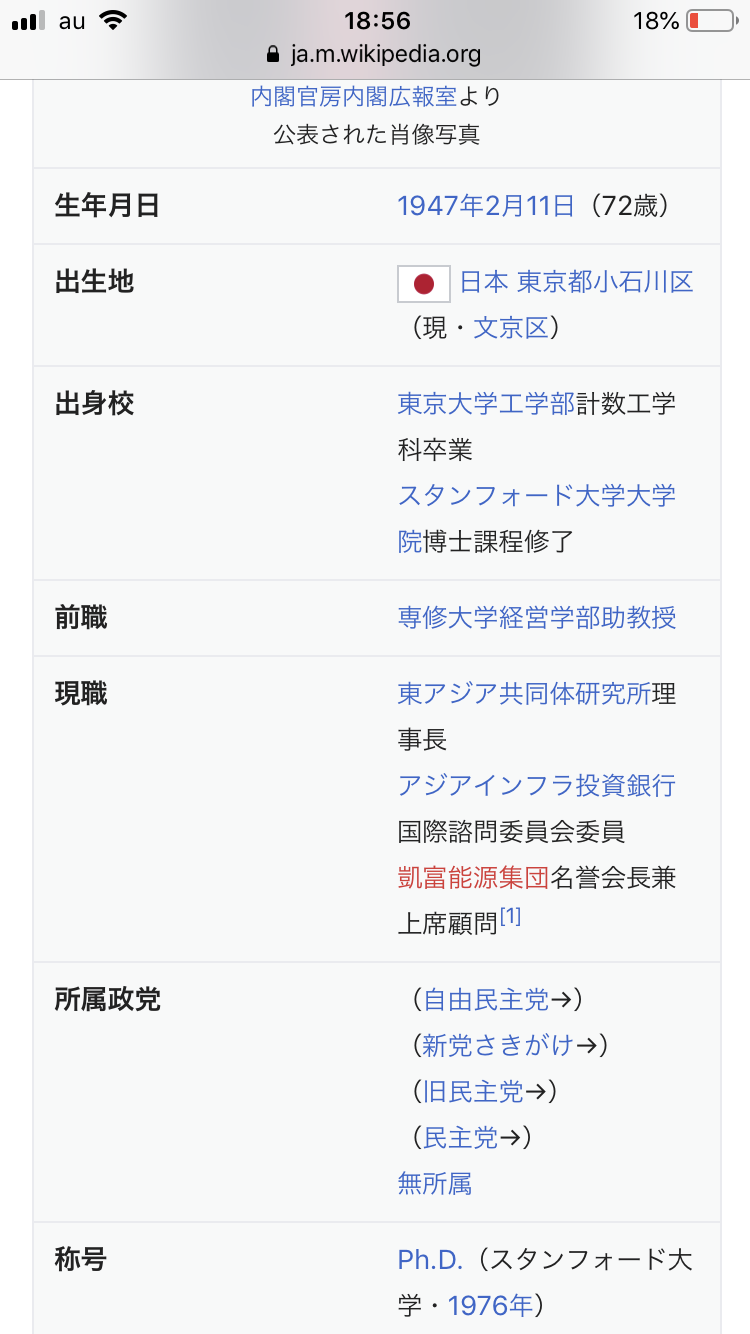Tap the cellular signal bars icon
The image size is (750, 1334).
pos(30,21)
